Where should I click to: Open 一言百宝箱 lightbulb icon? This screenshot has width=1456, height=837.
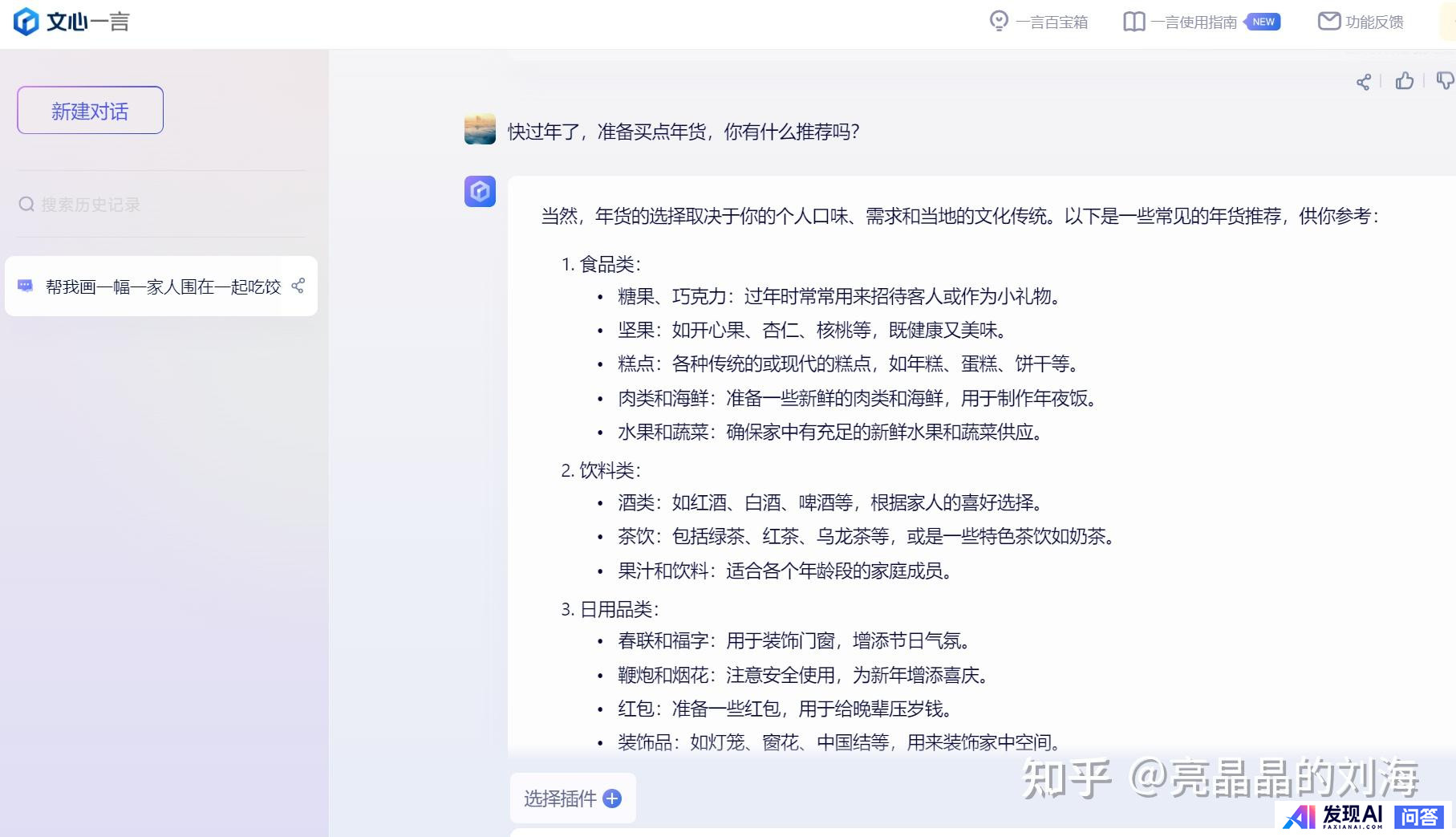pos(999,22)
